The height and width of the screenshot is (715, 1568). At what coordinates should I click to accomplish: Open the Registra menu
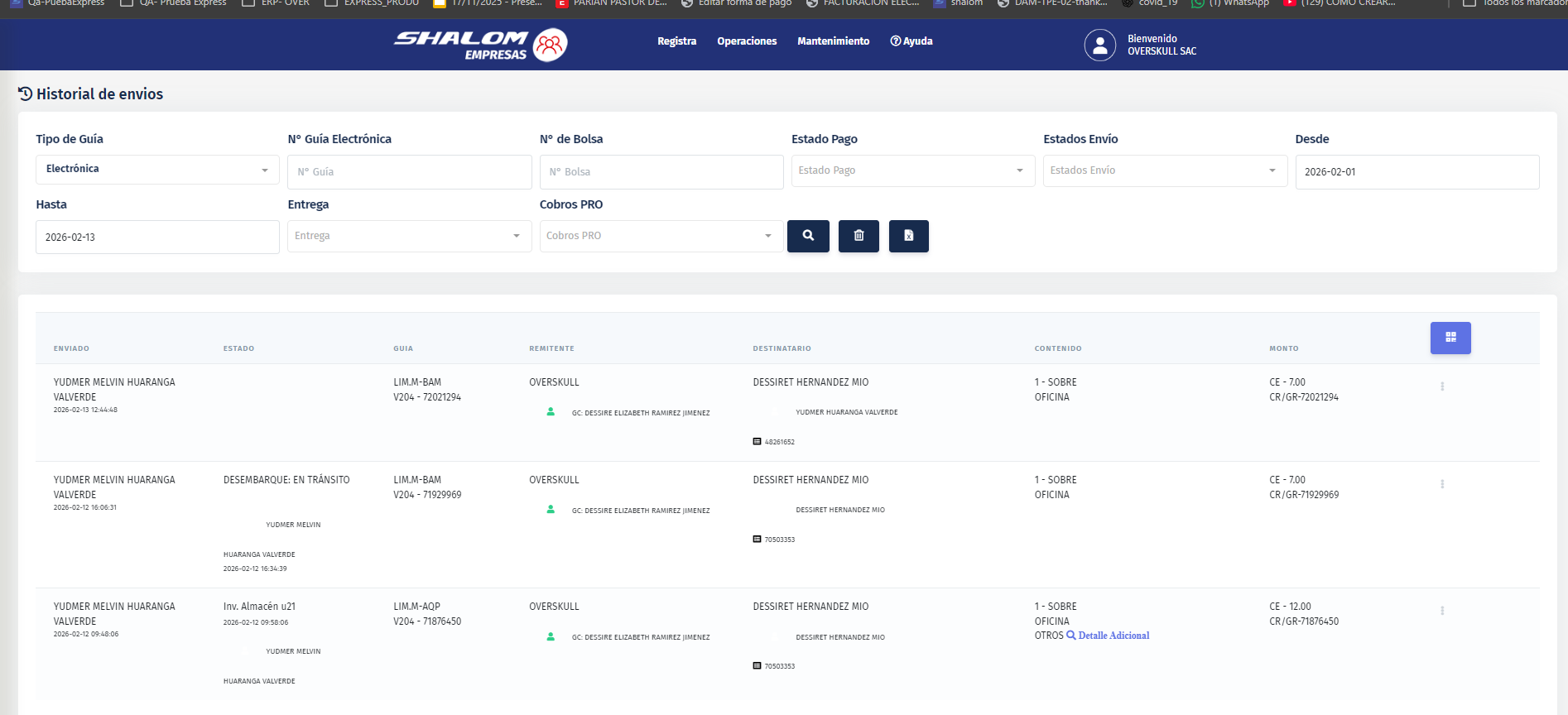676,41
